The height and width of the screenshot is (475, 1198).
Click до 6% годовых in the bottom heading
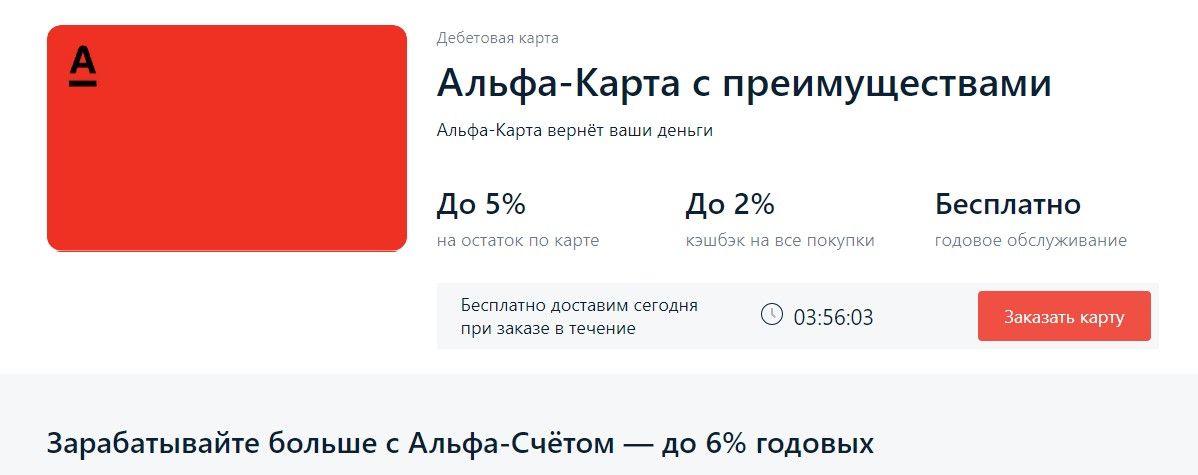[x=767, y=443]
